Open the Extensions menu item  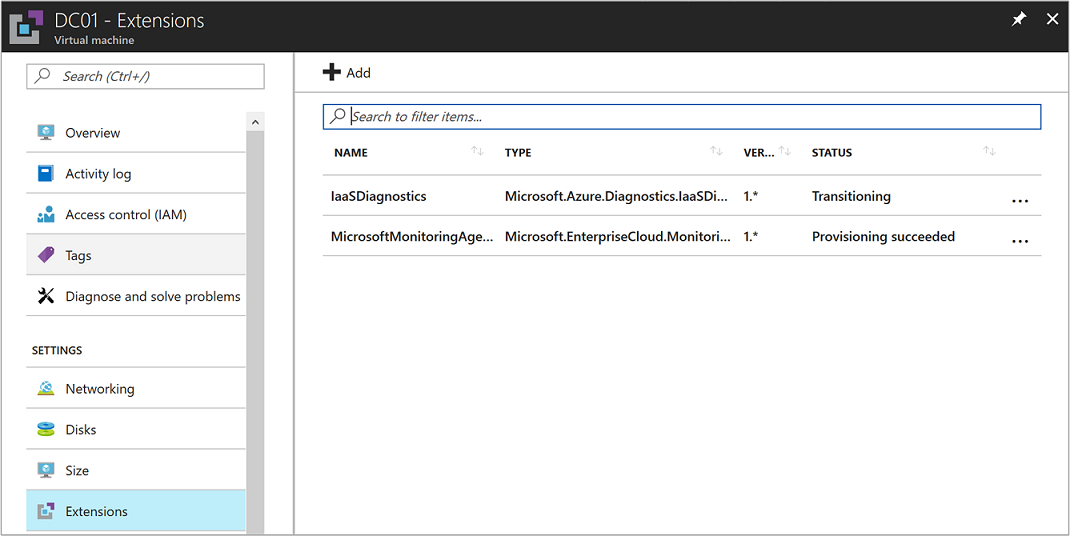click(97, 511)
